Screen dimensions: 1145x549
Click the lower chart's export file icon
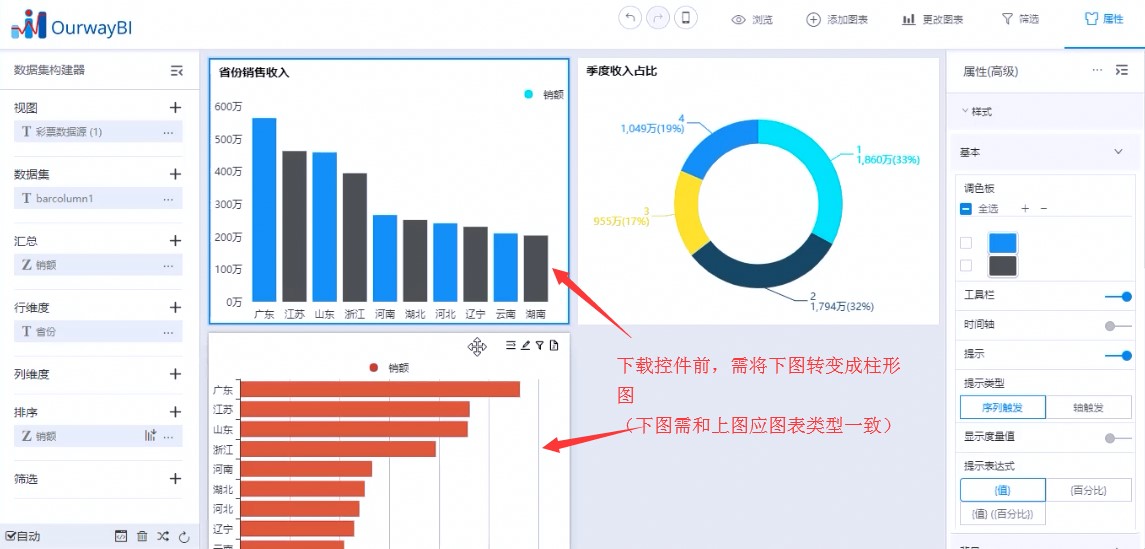554,345
